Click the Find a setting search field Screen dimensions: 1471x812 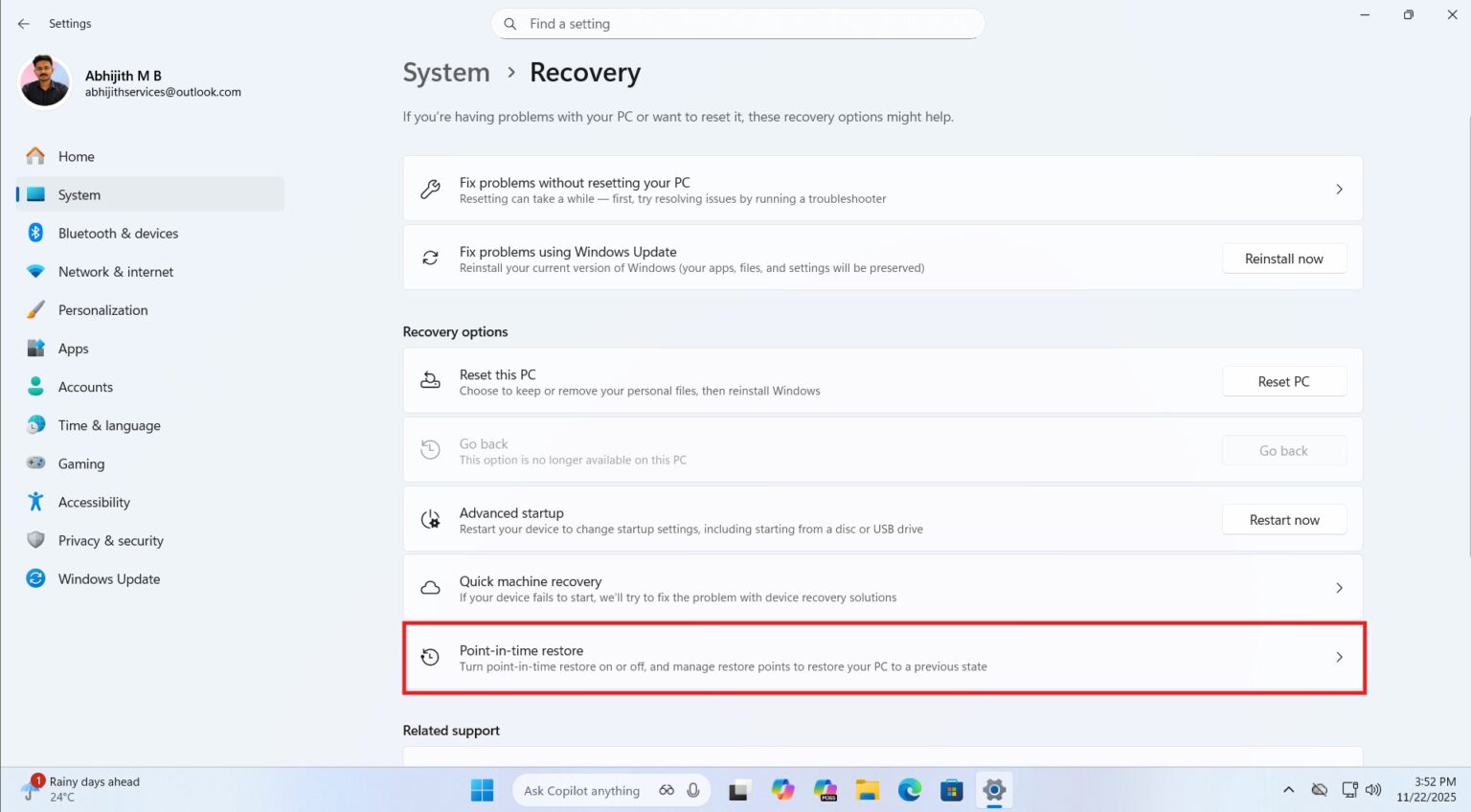pyautogui.click(x=736, y=23)
